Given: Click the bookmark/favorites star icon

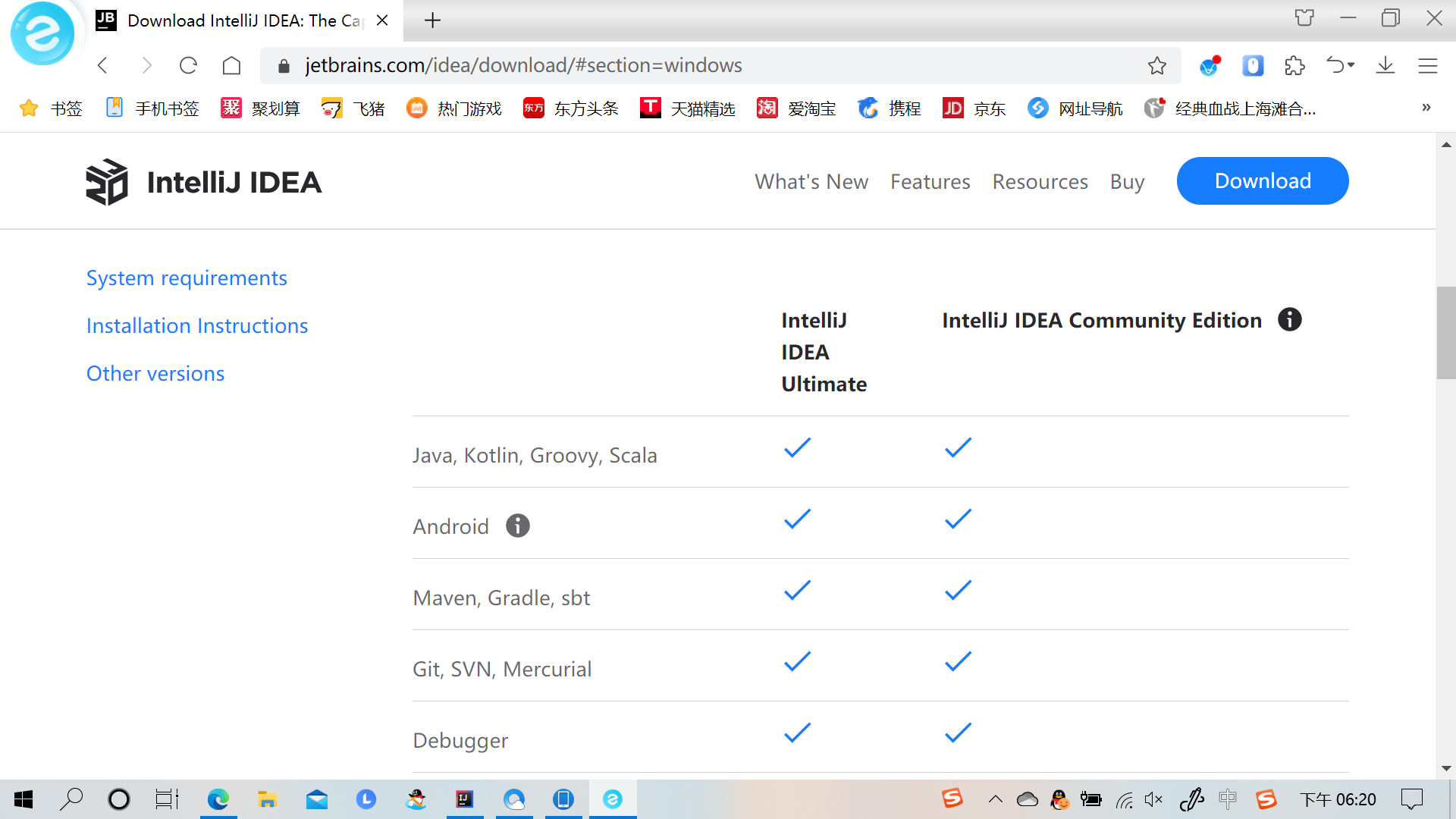Looking at the screenshot, I should (x=1158, y=65).
